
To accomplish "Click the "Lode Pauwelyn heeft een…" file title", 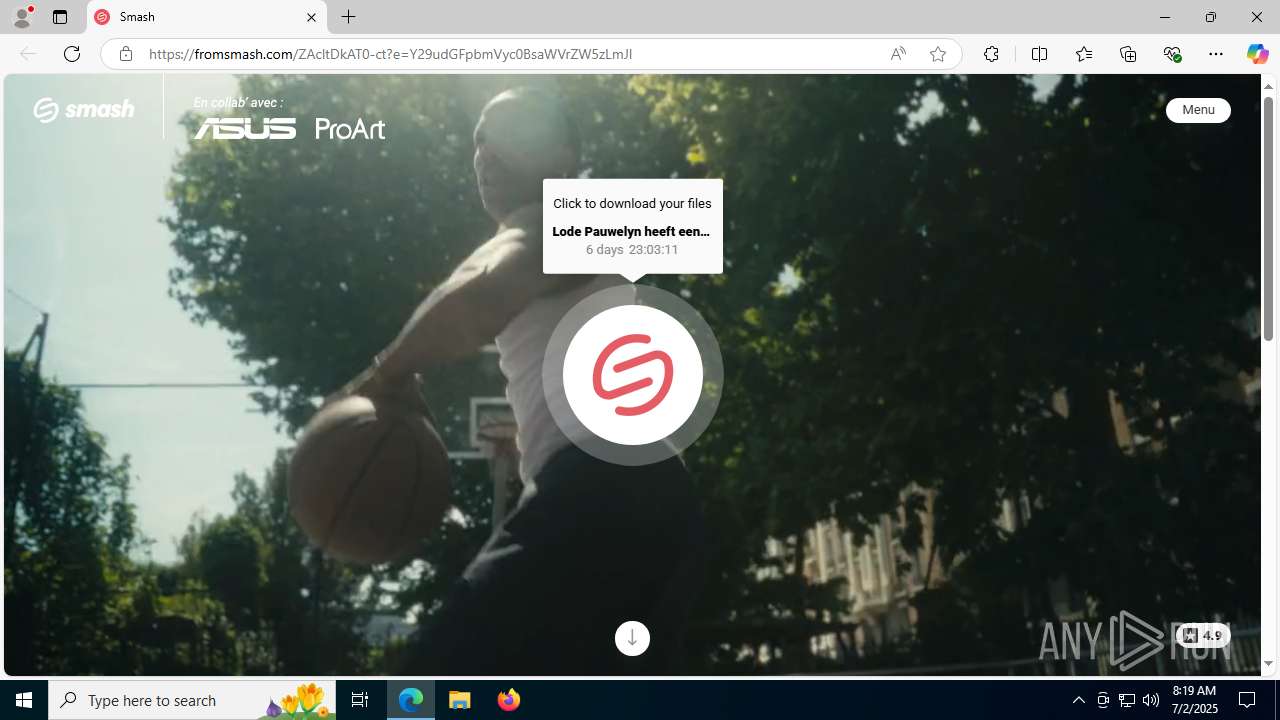I will 631,231.
